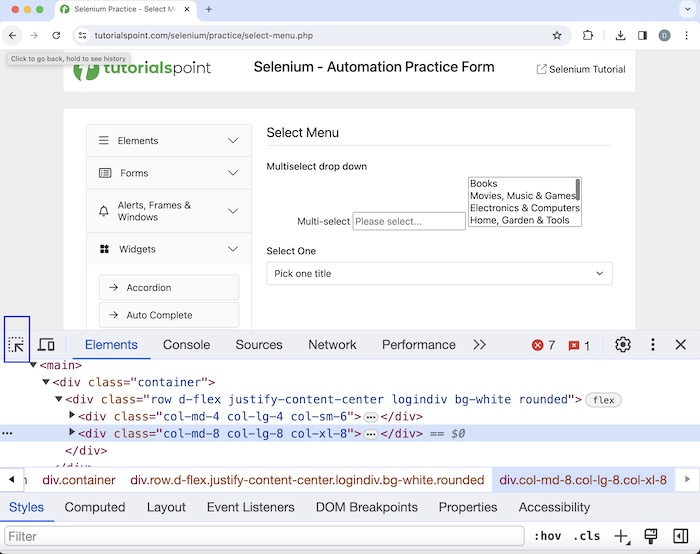Open the new style rule plus icon
Image resolution: width=700 pixels, height=554 pixels.
click(621, 536)
